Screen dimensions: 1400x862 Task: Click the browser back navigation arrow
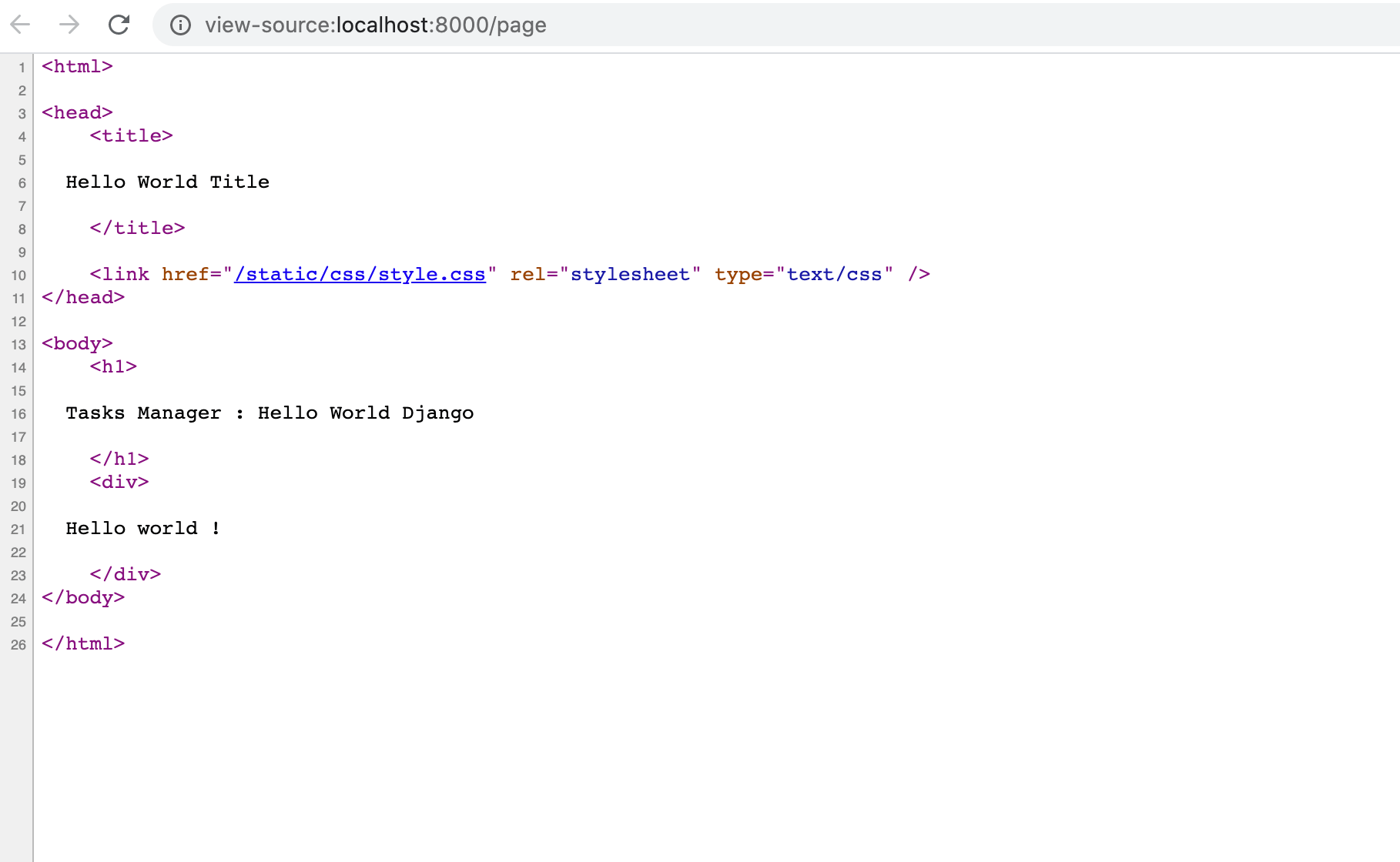pyautogui.click(x=22, y=25)
